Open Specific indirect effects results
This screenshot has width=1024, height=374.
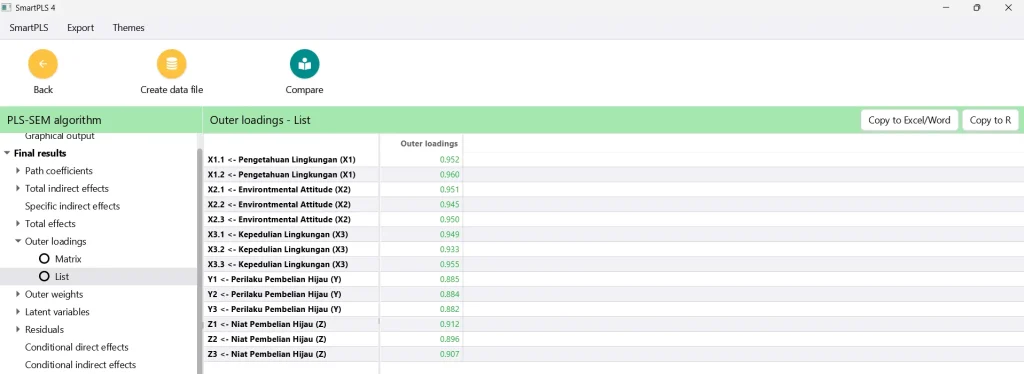tap(72, 206)
